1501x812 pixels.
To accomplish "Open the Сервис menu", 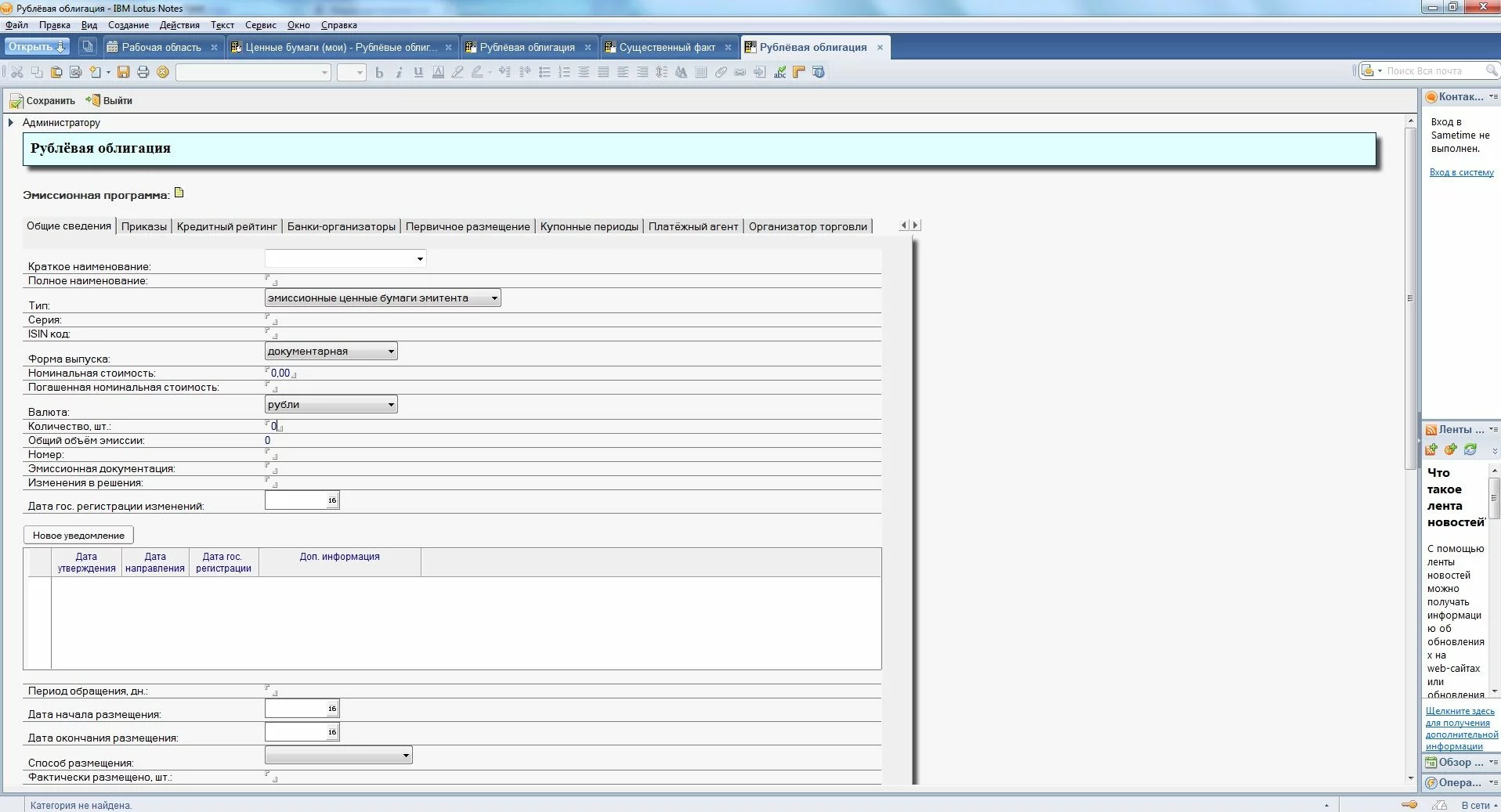I will (260, 25).
